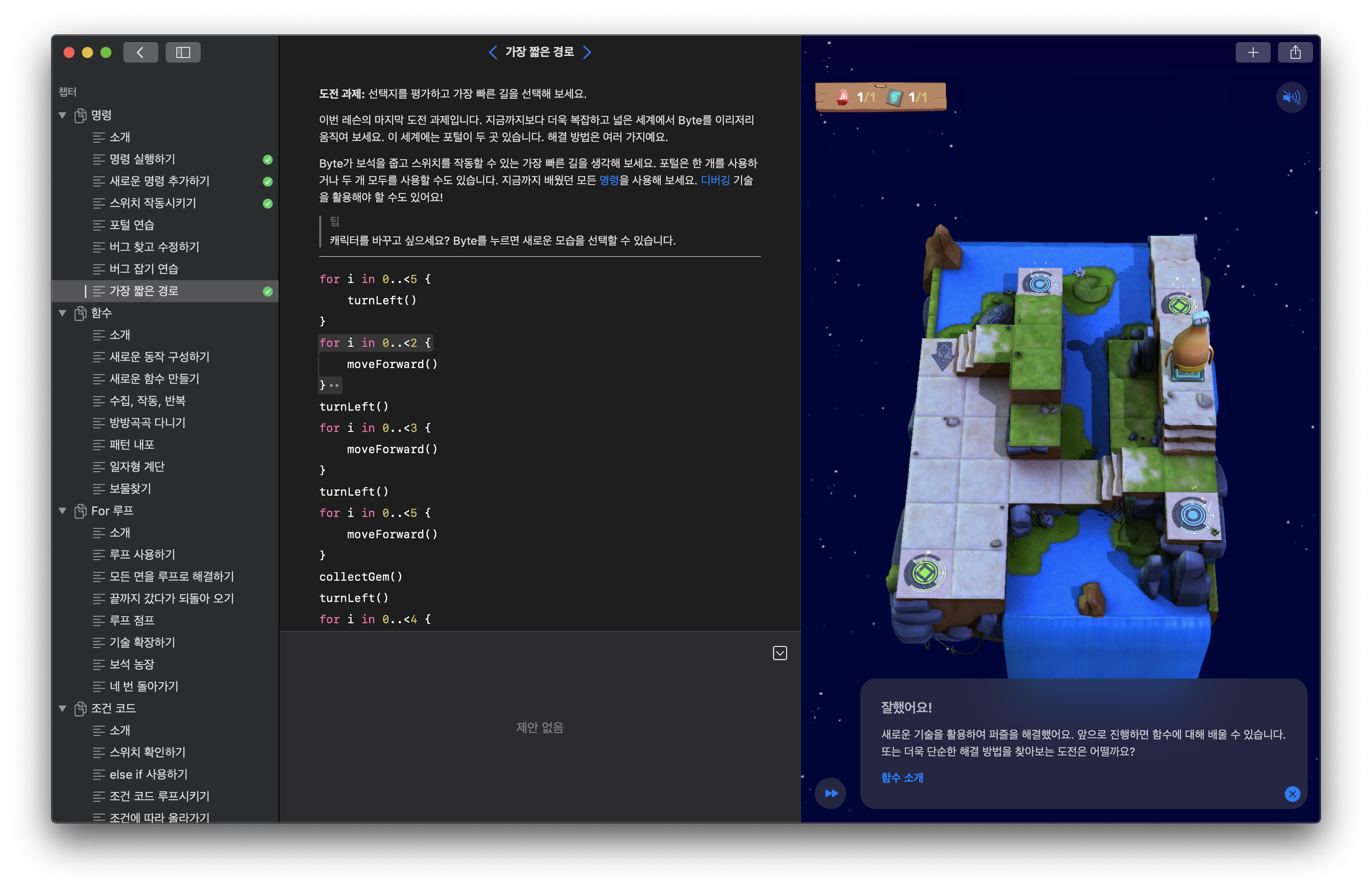Click the plus button in the top right

pyautogui.click(x=1252, y=52)
